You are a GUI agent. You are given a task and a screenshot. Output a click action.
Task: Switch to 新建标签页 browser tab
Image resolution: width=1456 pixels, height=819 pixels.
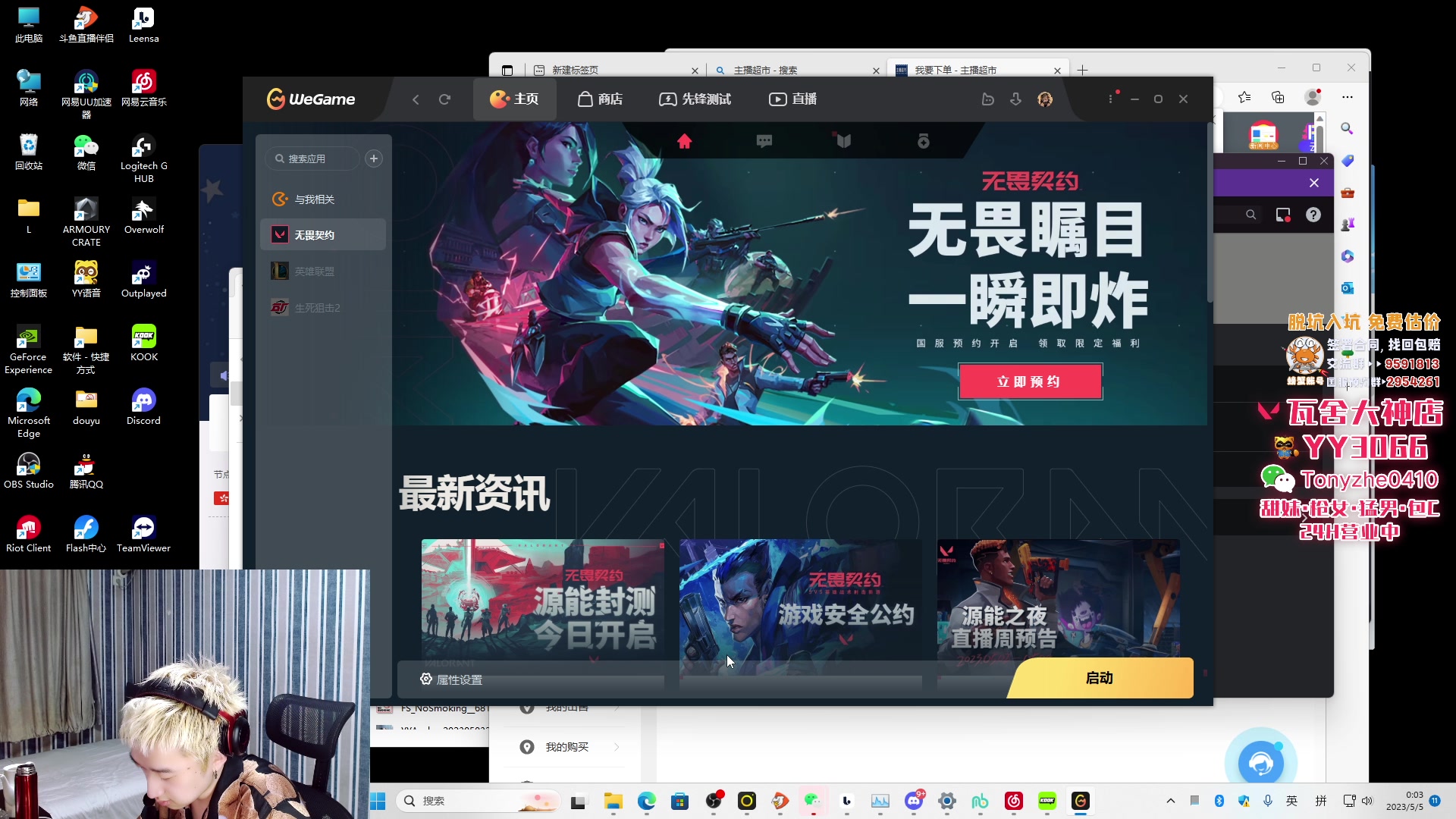(x=614, y=70)
